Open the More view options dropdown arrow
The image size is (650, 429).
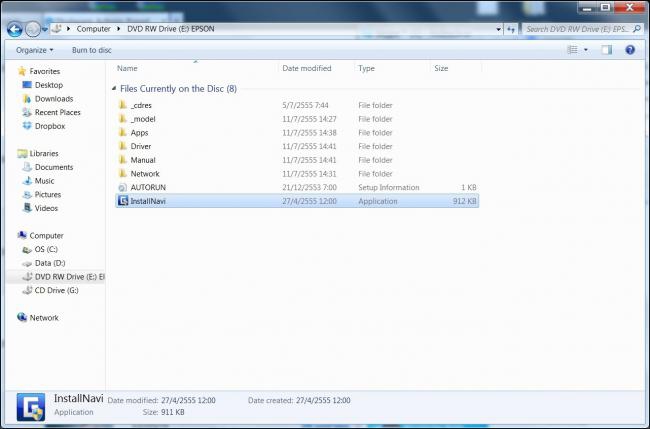click(x=586, y=50)
